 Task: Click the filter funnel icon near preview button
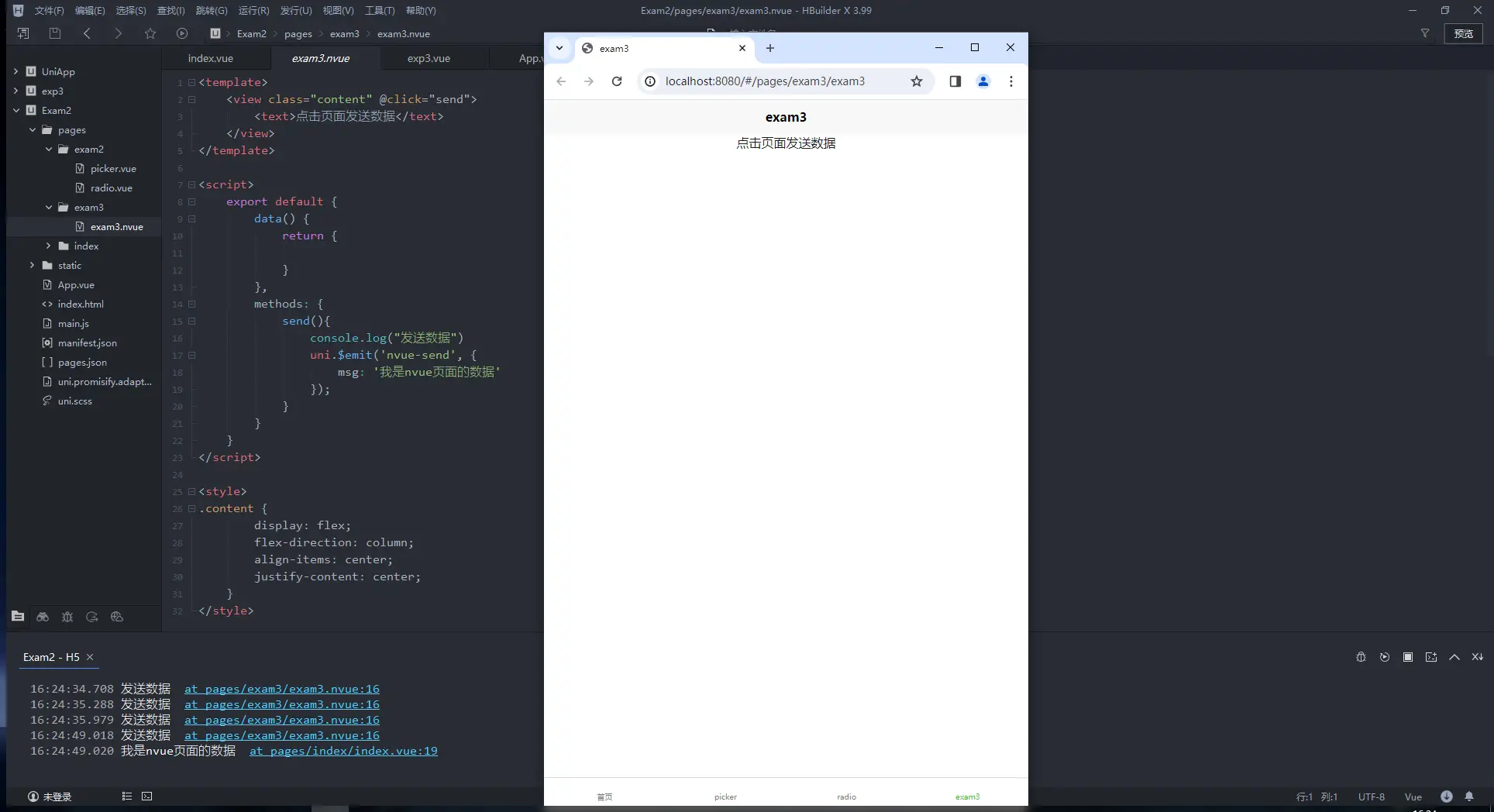click(x=1424, y=33)
